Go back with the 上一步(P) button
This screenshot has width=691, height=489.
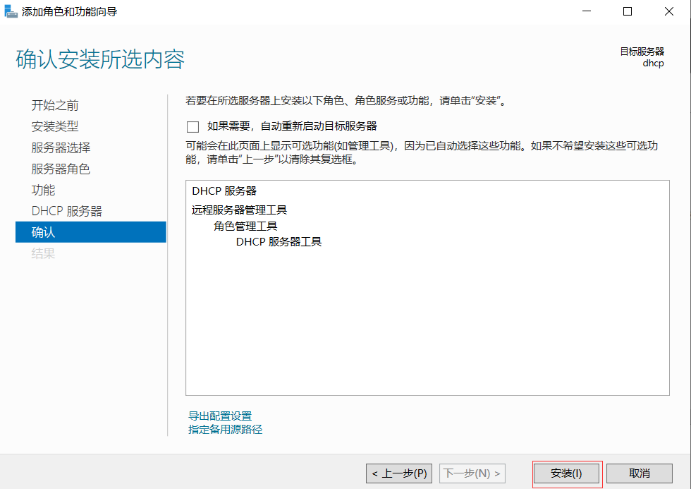399,474
